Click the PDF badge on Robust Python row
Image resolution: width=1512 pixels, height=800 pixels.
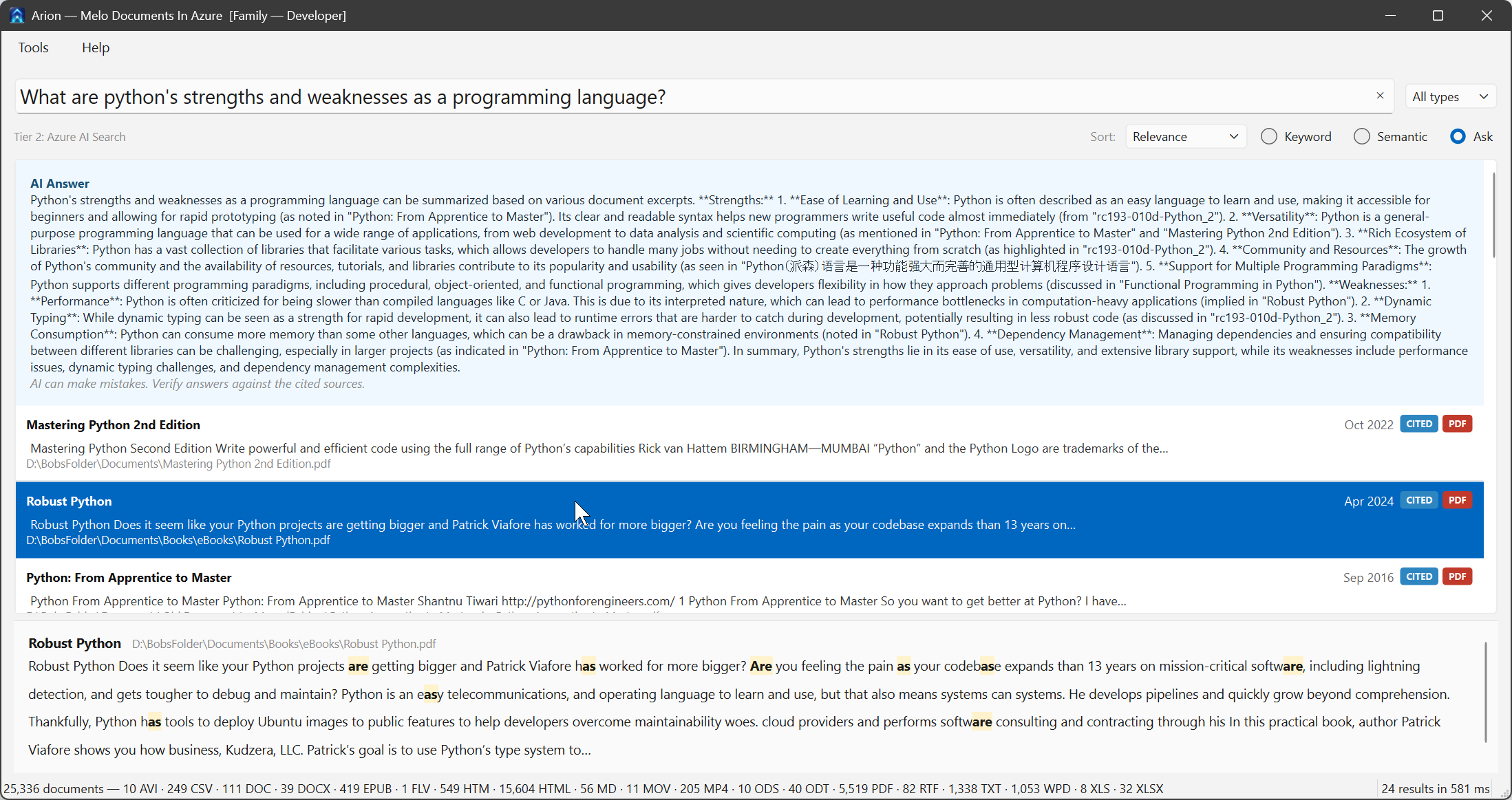click(1457, 500)
